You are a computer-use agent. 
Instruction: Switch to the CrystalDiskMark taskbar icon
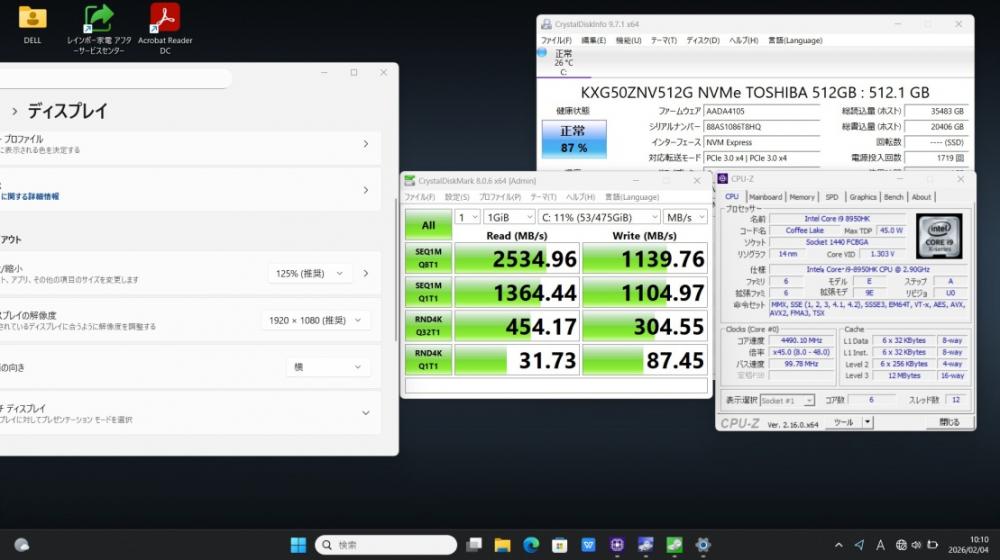674,545
